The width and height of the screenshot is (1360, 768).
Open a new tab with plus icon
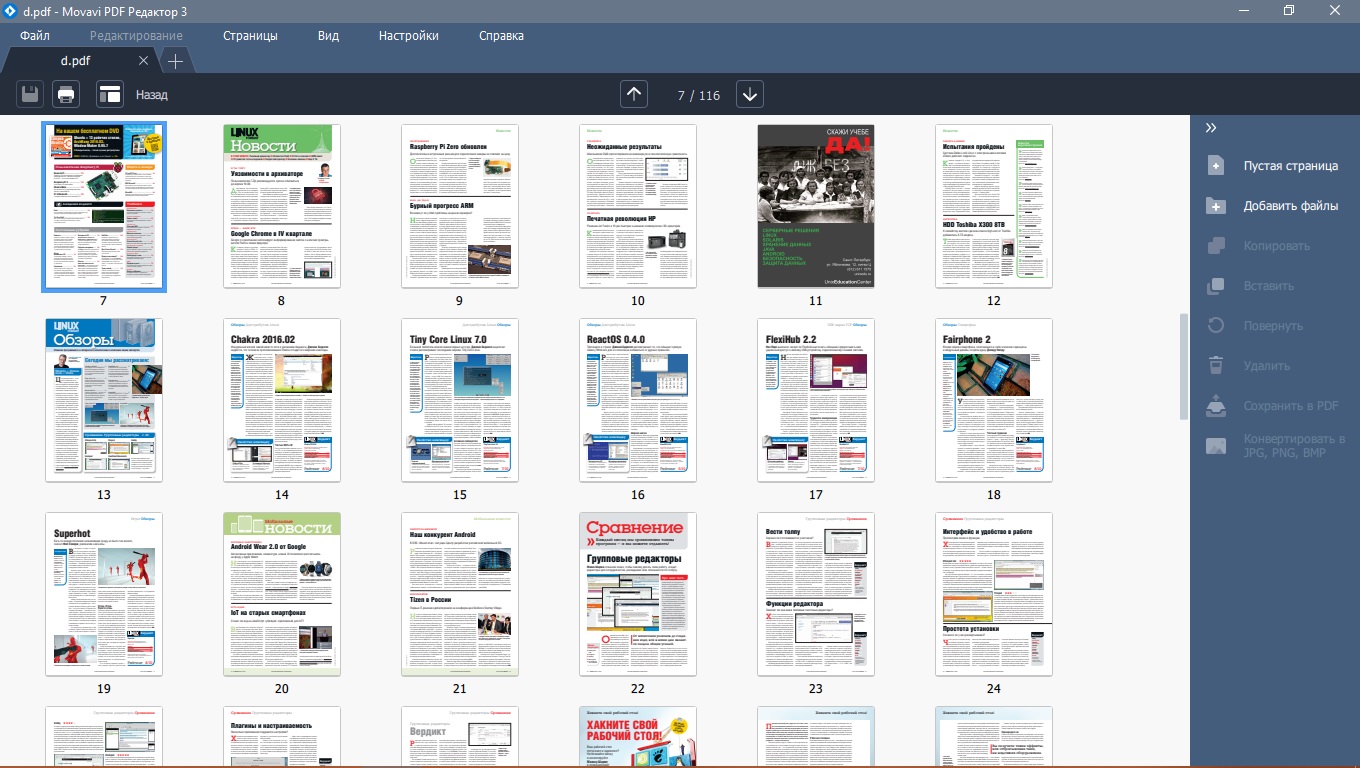[175, 61]
